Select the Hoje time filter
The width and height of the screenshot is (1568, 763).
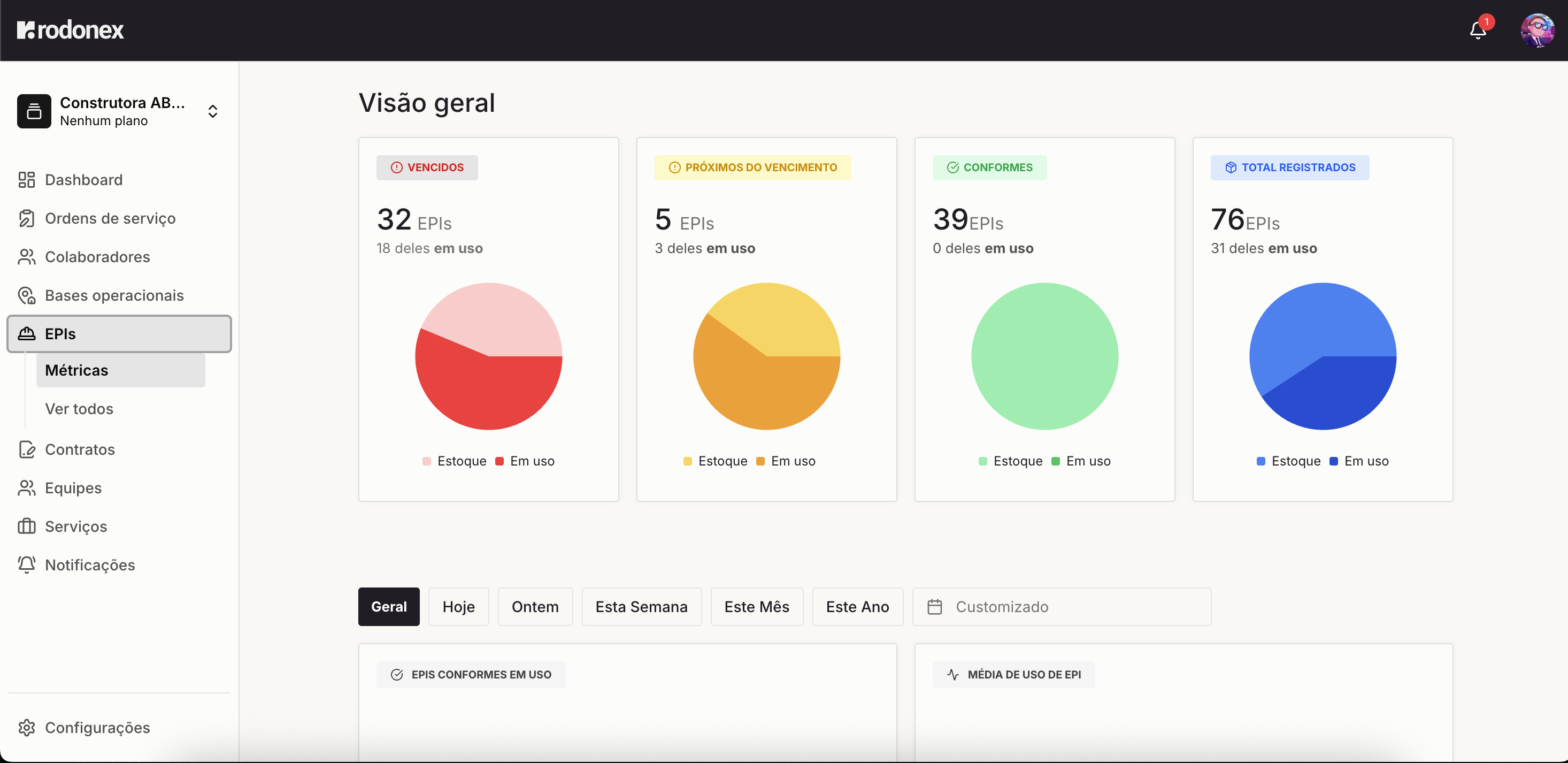click(458, 607)
